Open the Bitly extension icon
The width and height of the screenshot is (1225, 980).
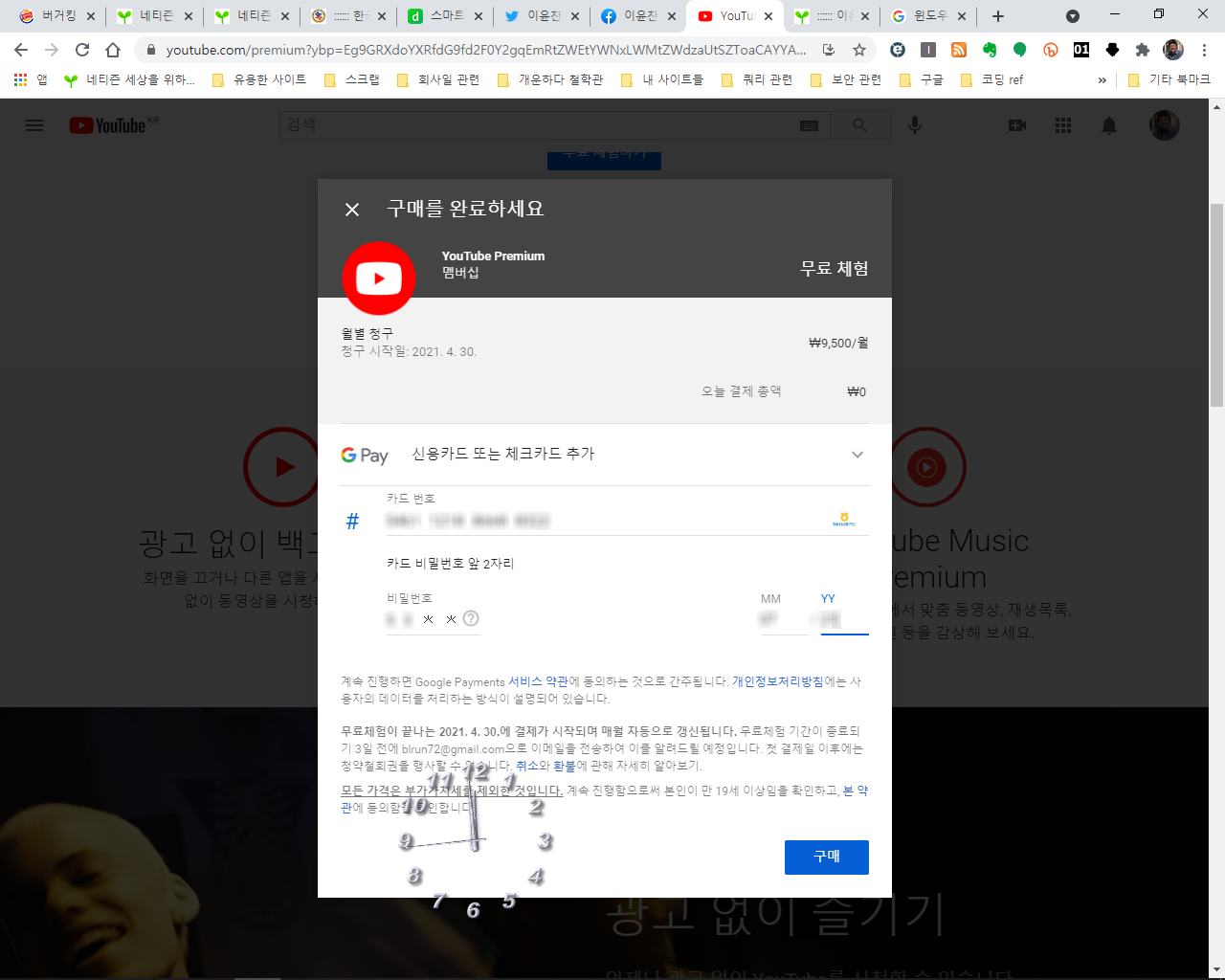click(1051, 50)
